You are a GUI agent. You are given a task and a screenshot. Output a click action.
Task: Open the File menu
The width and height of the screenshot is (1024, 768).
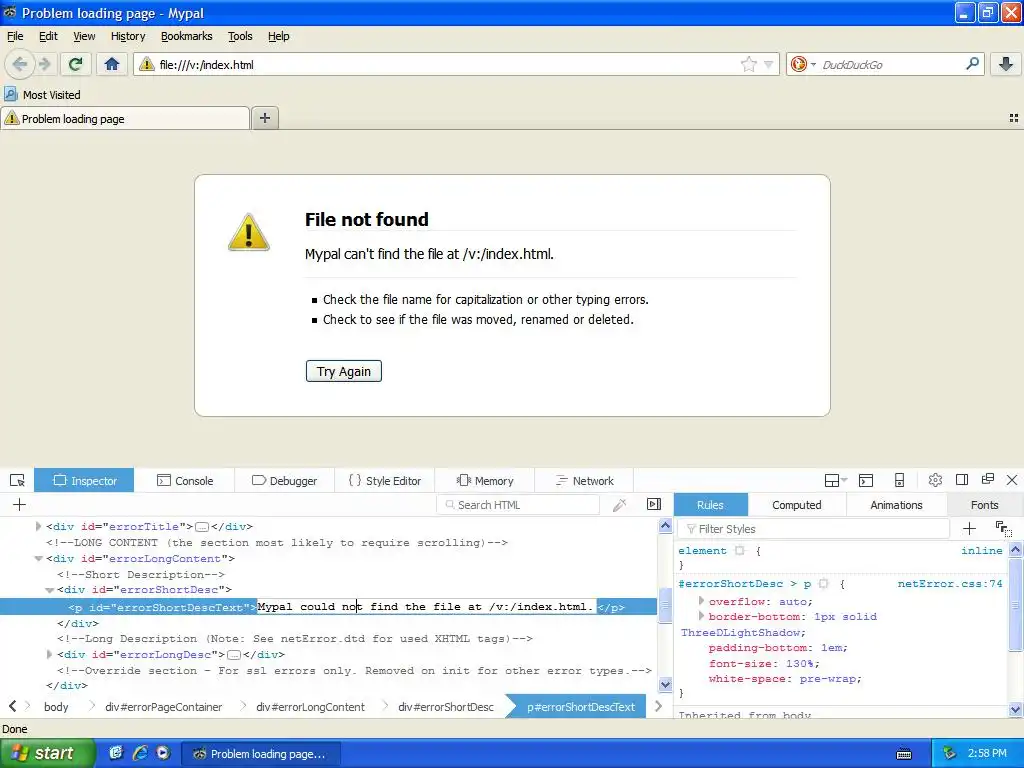[x=15, y=36]
